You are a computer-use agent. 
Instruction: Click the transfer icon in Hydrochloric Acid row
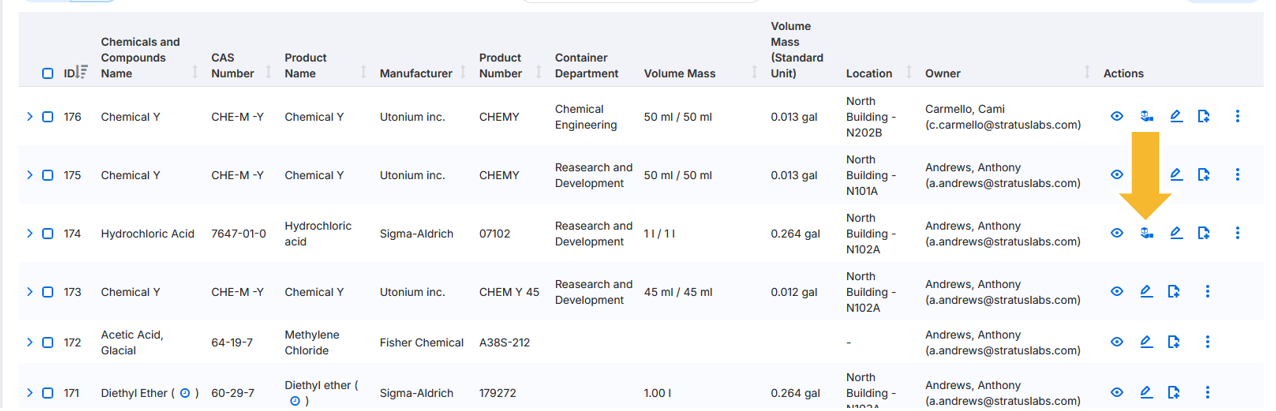(x=1147, y=233)
